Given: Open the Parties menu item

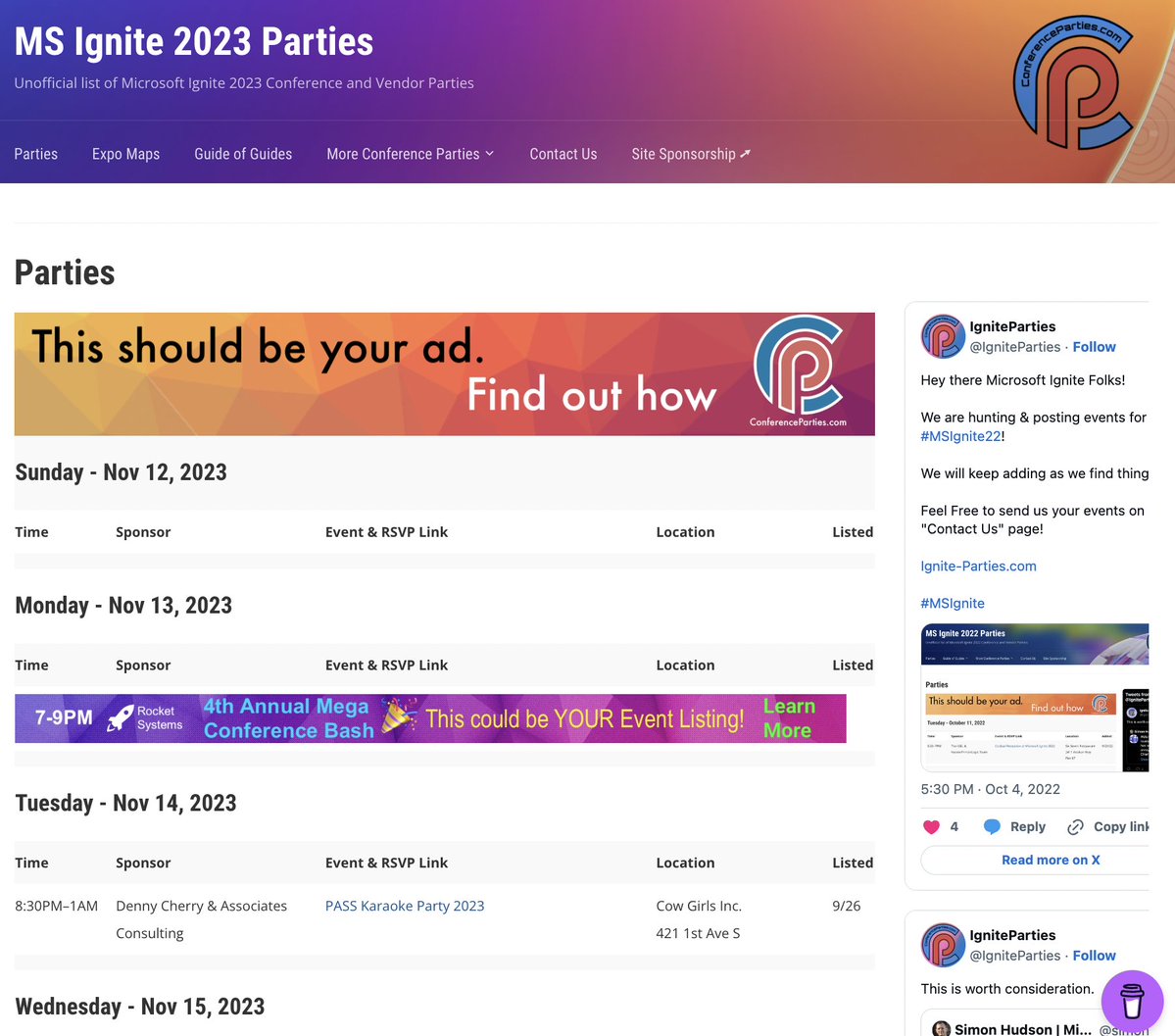Looking at the screenshot, I should pyautogui.click(x=36, y=154).
